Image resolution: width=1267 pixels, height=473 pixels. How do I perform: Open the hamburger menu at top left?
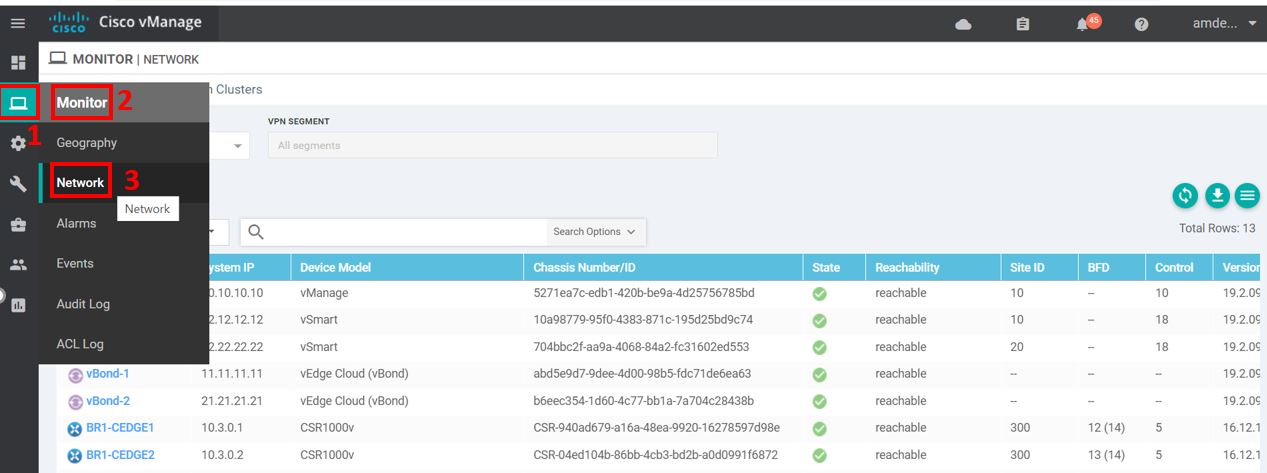point(17,24)
